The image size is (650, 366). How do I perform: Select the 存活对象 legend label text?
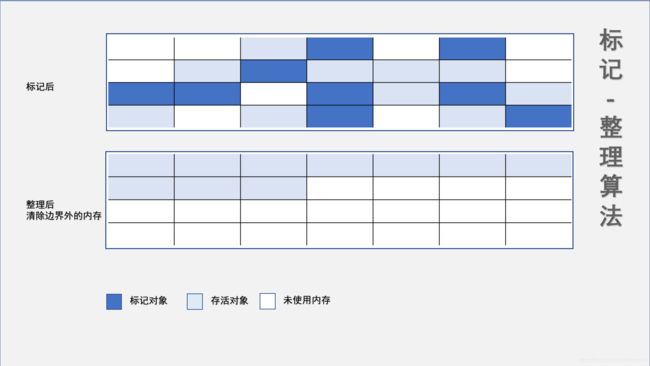pos(229,301)
